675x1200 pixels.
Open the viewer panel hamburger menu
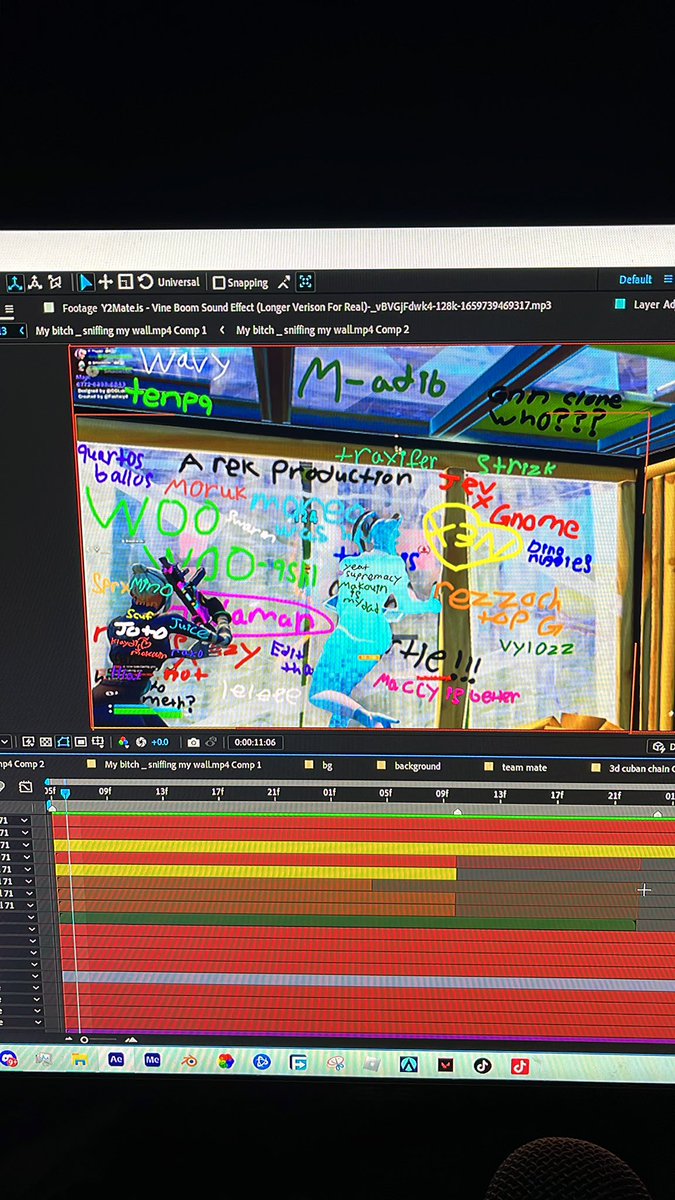click(9, 309)
